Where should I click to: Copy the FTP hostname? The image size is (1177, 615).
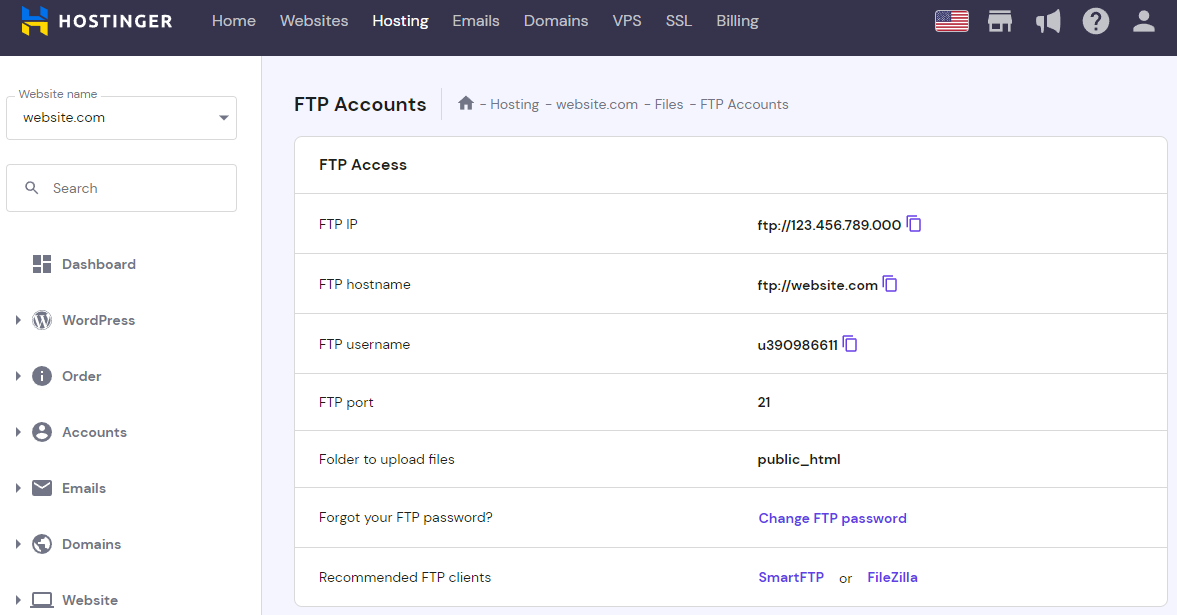pos(889,284)
